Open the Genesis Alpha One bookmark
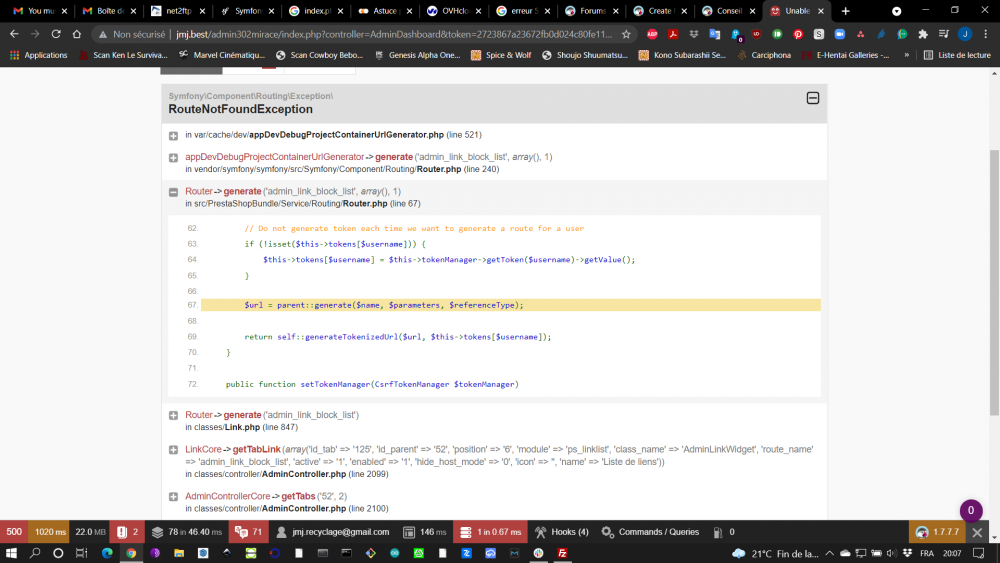The height and width of the screenshot is (563, 1000). (418, 55)
